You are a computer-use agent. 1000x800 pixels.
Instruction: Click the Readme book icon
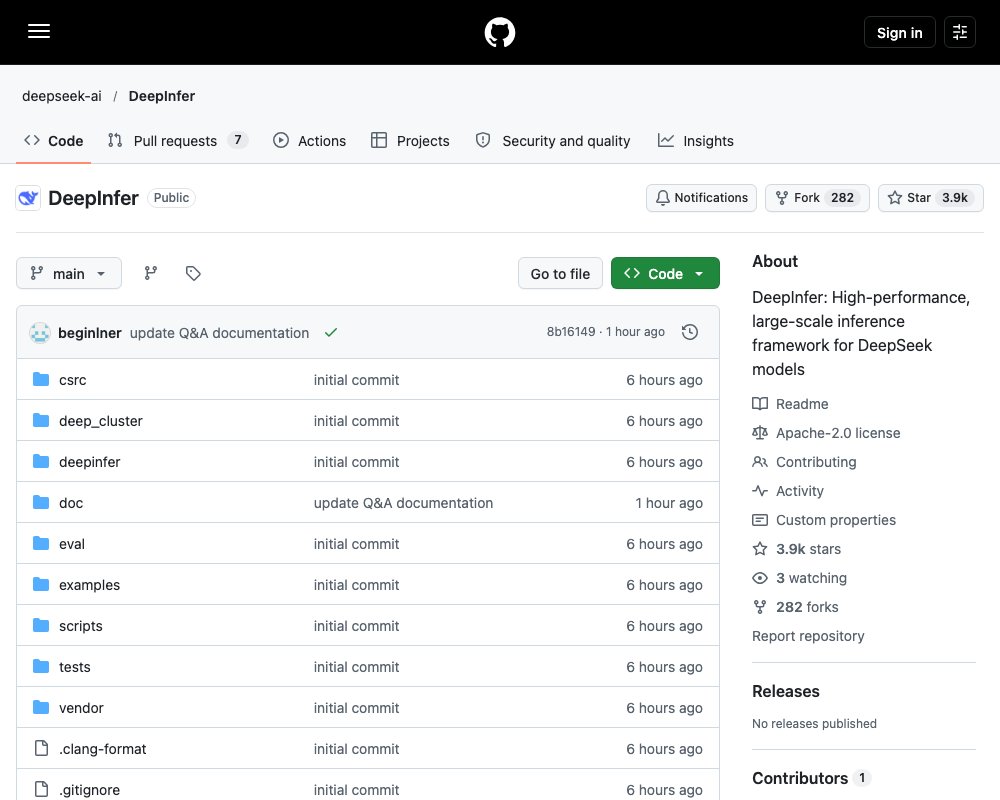pyautogui.click(x=760, y=404)
